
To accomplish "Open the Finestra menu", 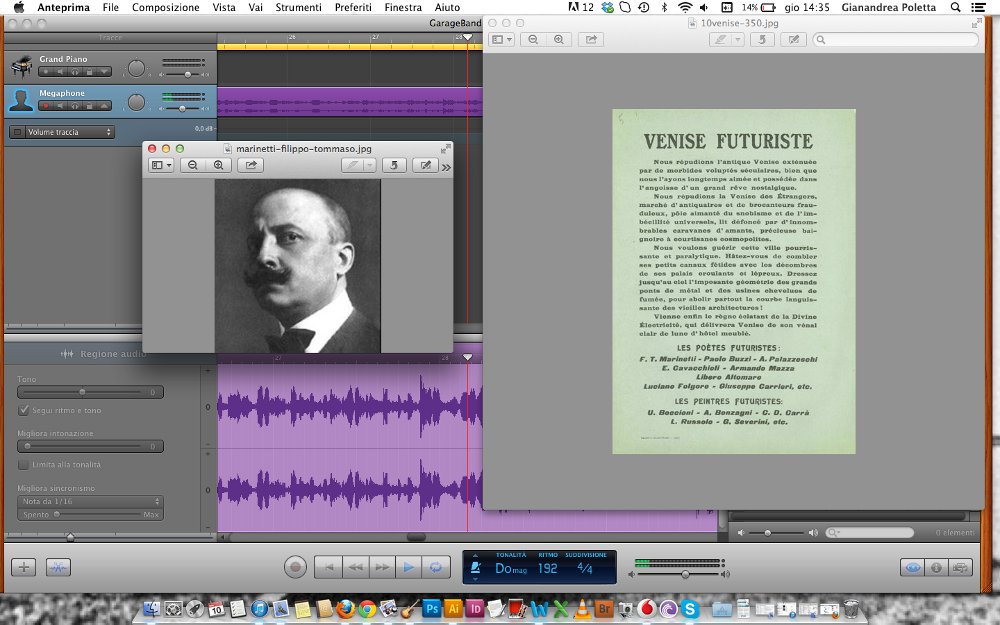I will pyautogui.click(x=402, y=8).
